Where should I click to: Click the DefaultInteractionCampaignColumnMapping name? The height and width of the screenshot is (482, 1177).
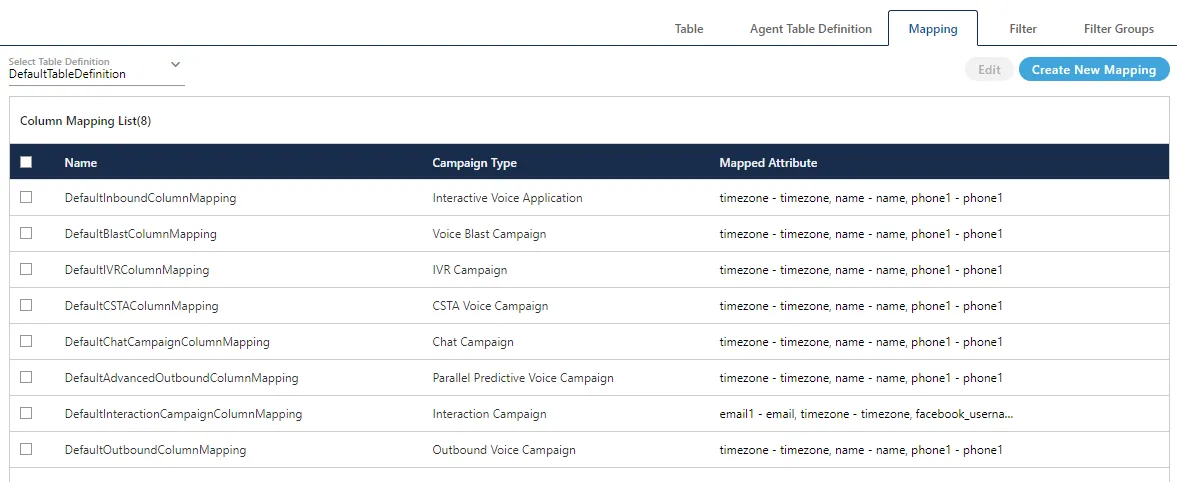pyautogui.click(x=183, y=414)
